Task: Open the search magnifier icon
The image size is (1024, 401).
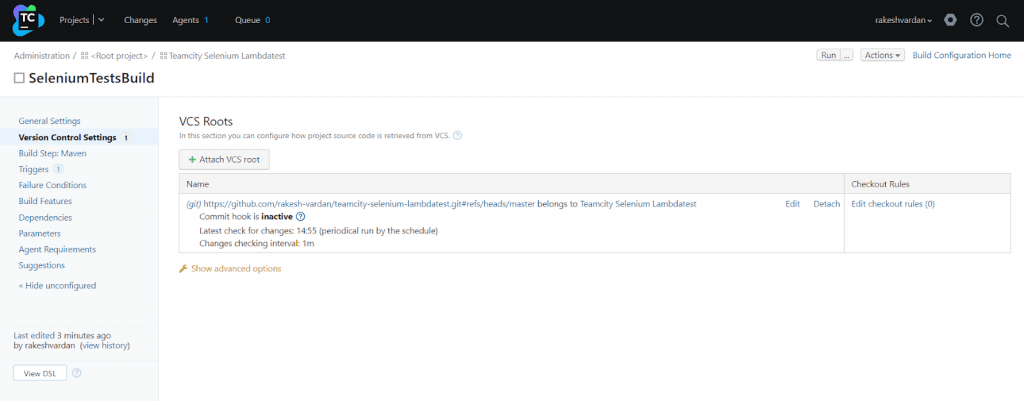Action: point(1002,20)
